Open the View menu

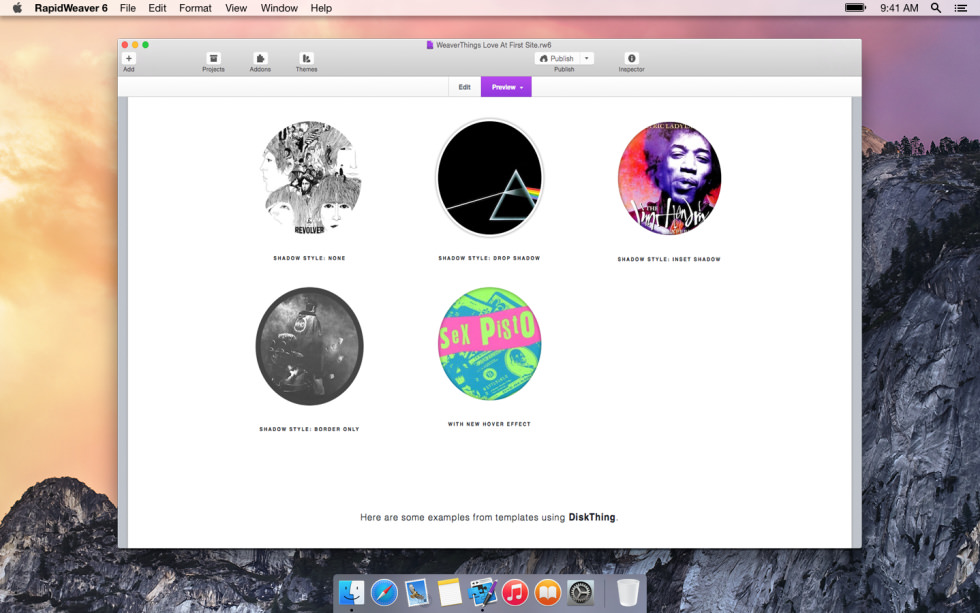(236, 8)
